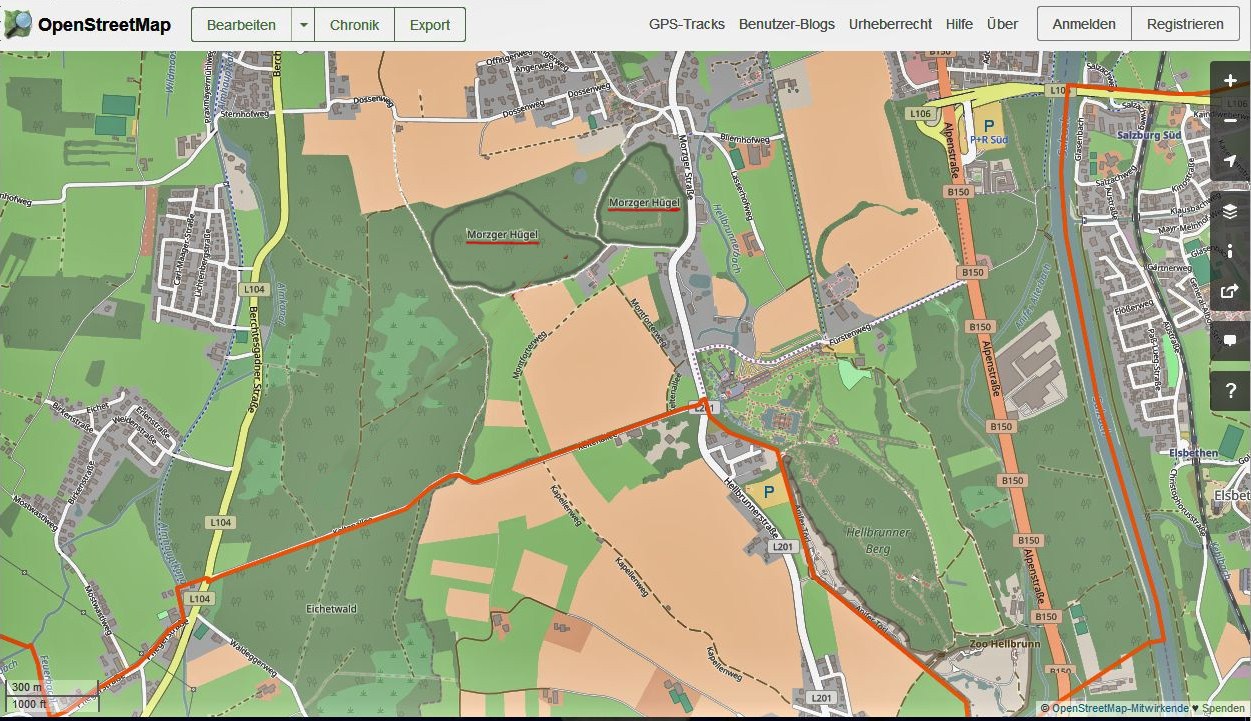The height and width of the screenshot is (721, 1251).
Task: Click the show my location arrow icon
Action: 1230,162
